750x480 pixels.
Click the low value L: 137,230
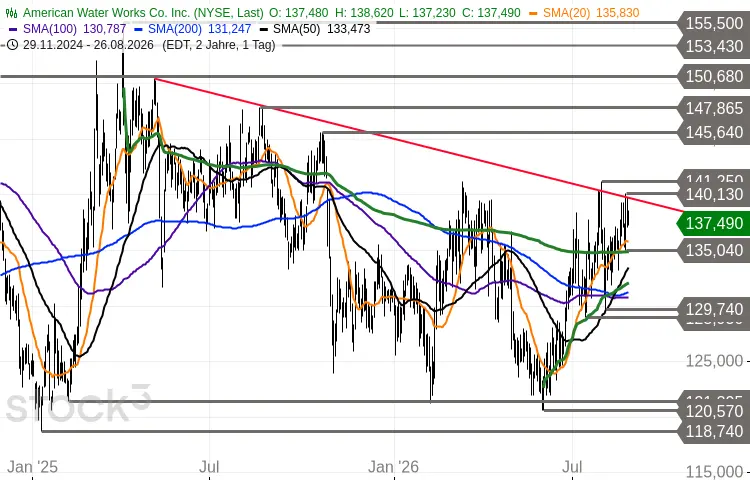point(428,13)
